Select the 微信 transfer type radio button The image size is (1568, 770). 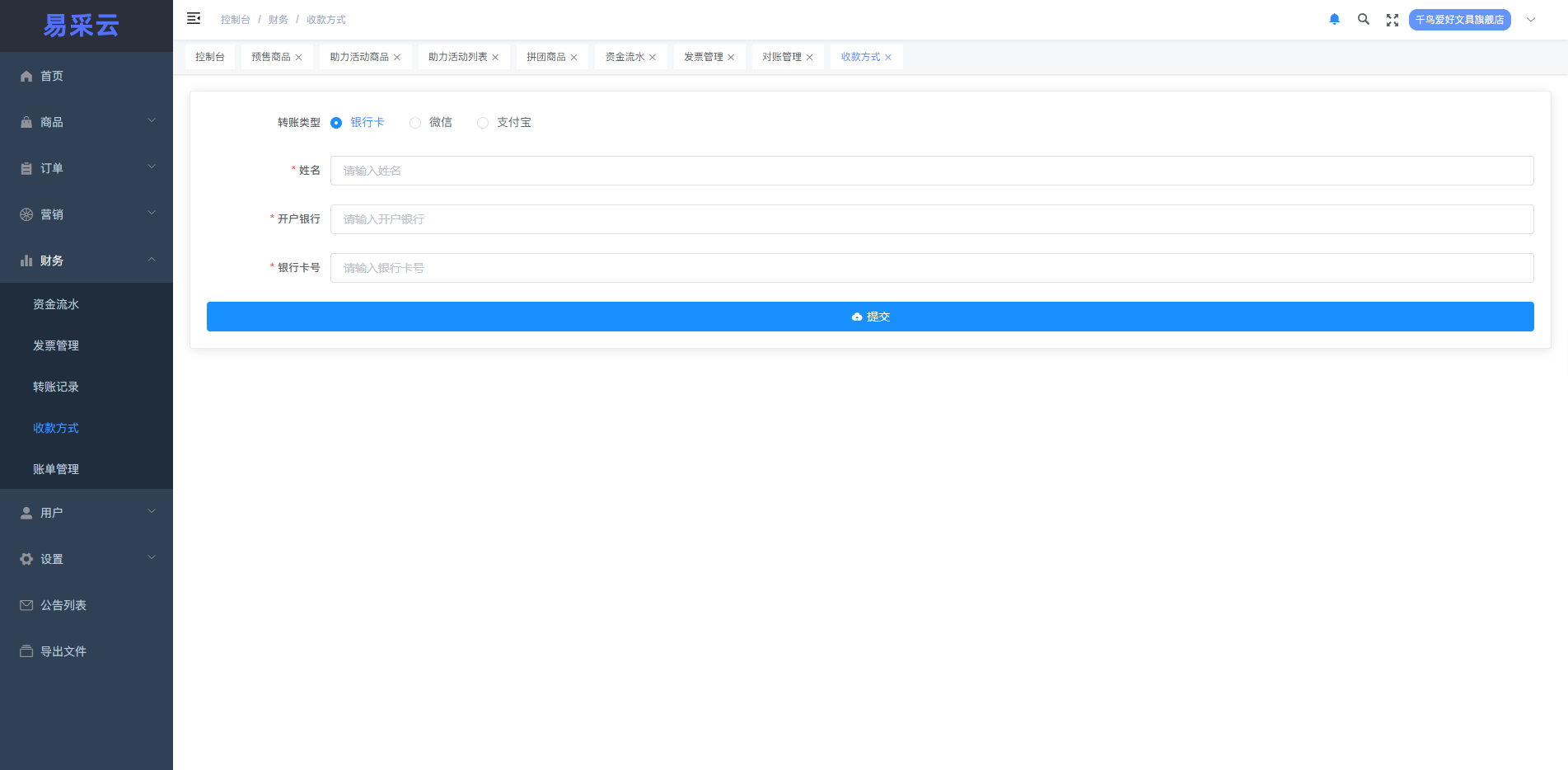[415, 122]
